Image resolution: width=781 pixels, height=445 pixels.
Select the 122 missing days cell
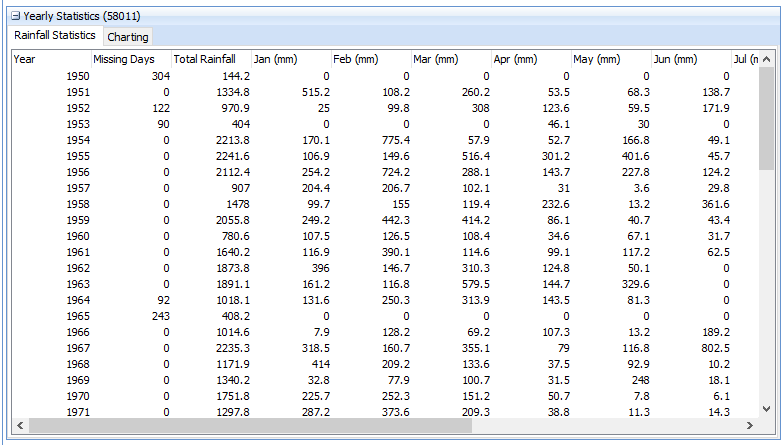point(161,108)
